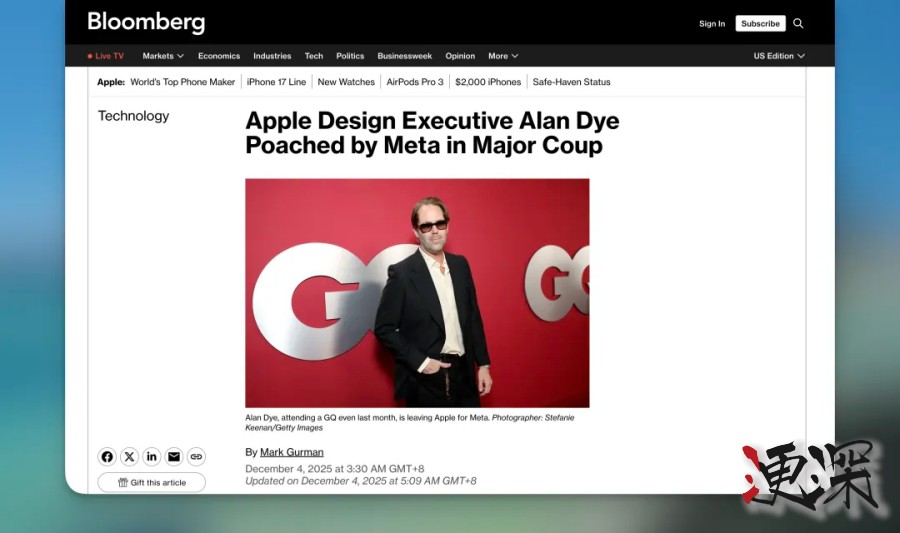The width and height of the screenshot is (900, 533).
Task: Share article on LinkedIn
Action: pos(152,457)
